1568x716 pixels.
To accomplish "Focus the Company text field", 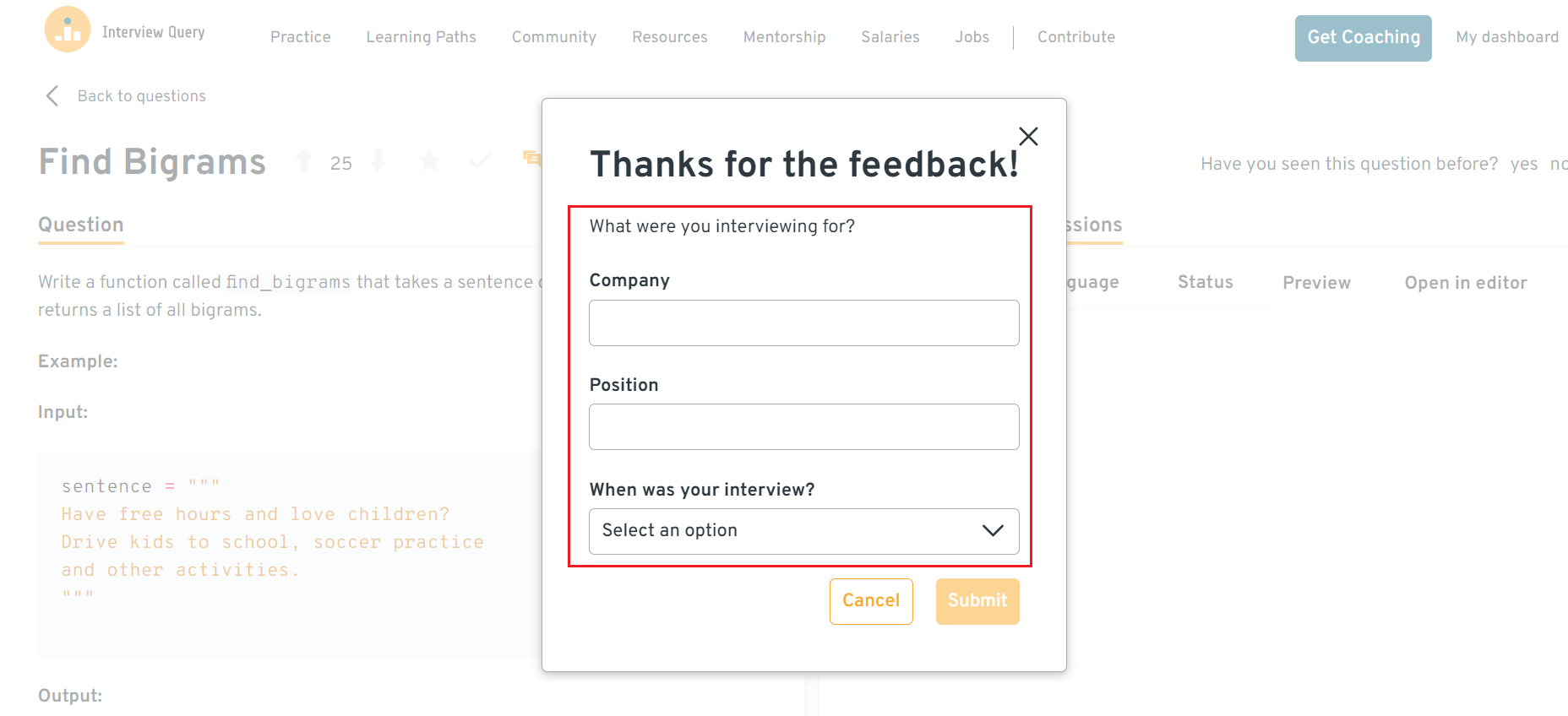I will coord(803,323).
